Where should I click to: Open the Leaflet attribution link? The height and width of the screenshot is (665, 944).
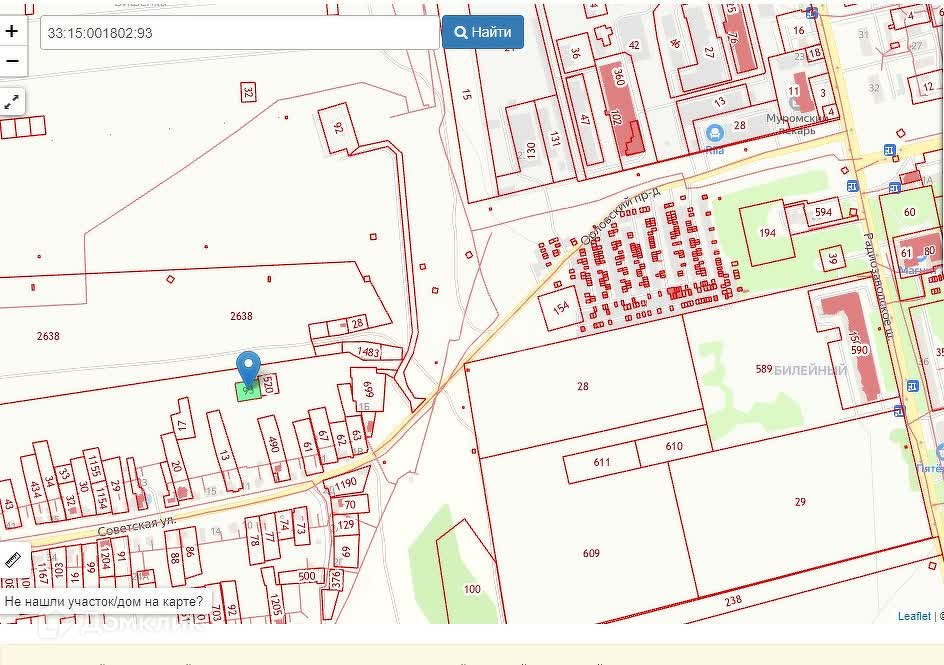click(914, 616)
